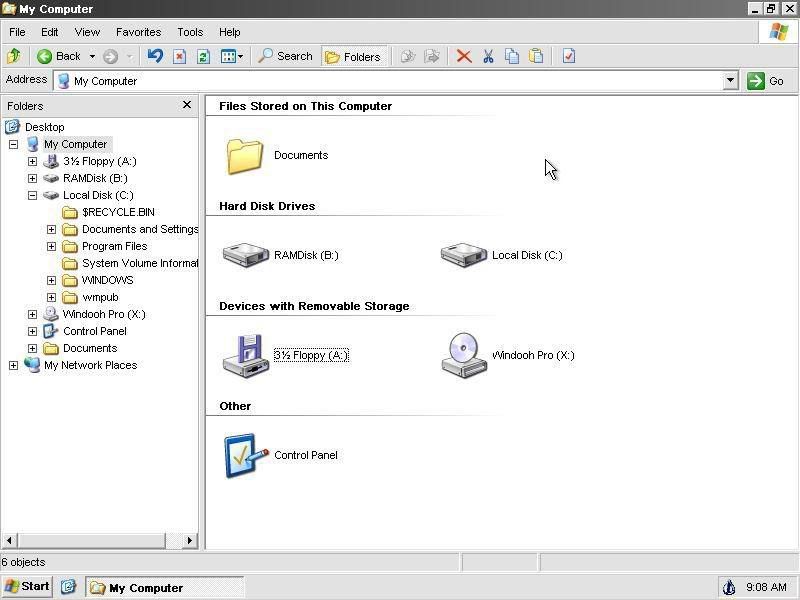This screenshot has width=800, height=600.
Task: Expand the Windooh Pro (X:) tree node
Action: click(x=32, y=314)
